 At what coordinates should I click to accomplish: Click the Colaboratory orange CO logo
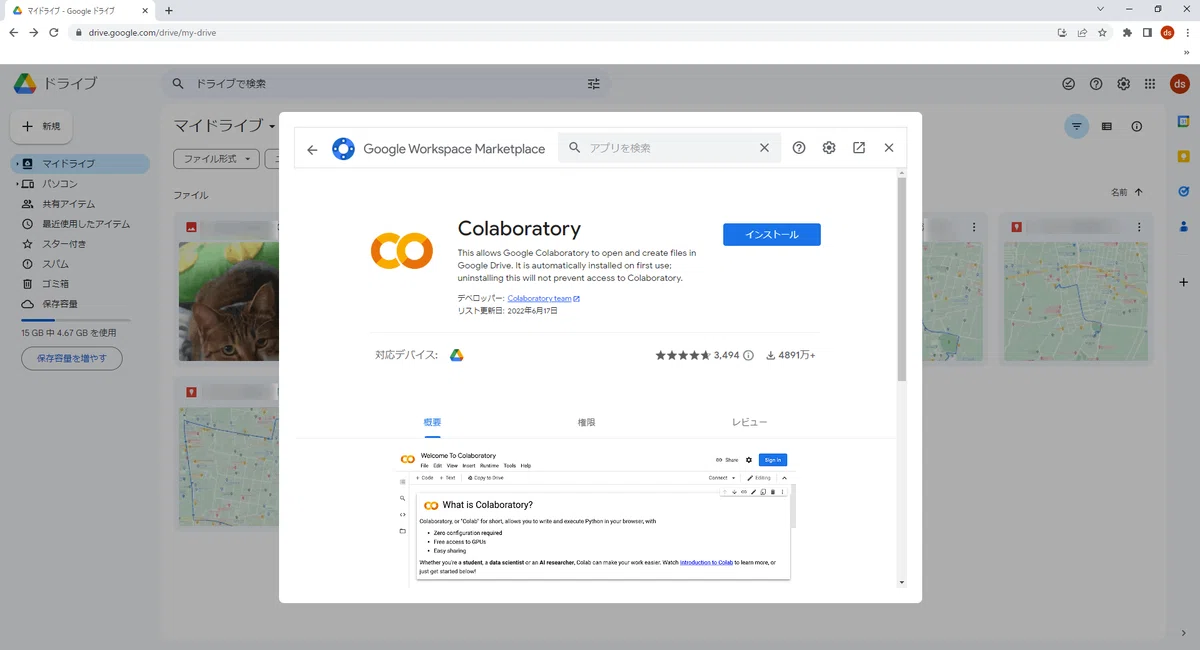pyautogui.click(x=401, y=251)
